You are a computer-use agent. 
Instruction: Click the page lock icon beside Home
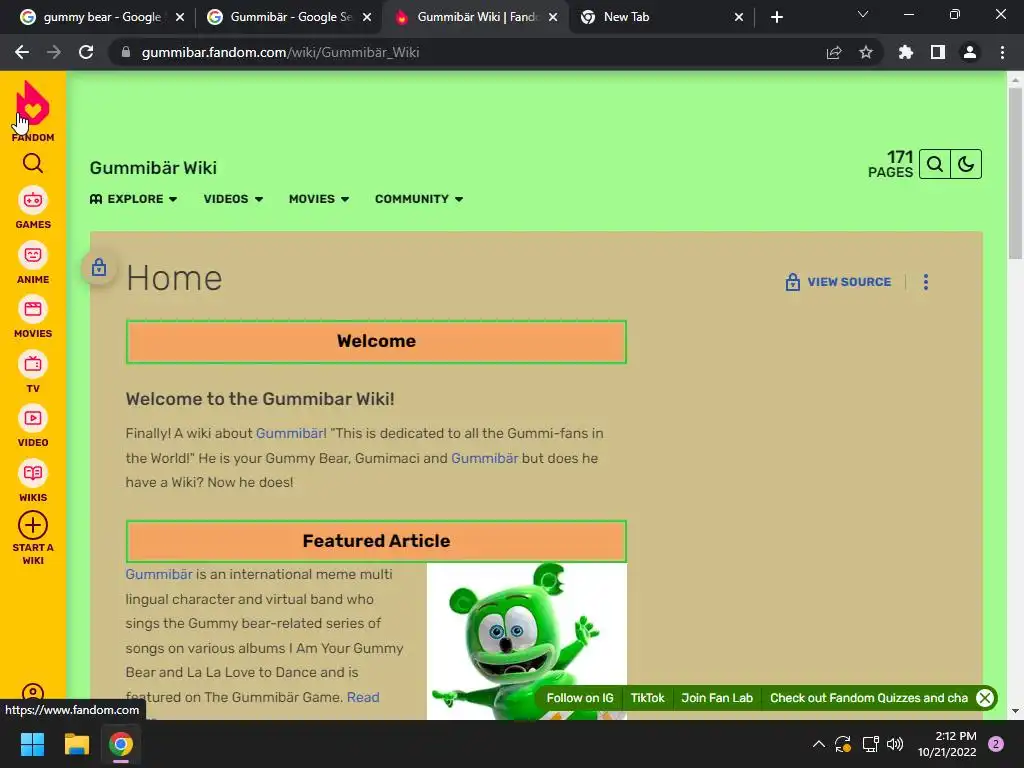(x=99, y=267)
